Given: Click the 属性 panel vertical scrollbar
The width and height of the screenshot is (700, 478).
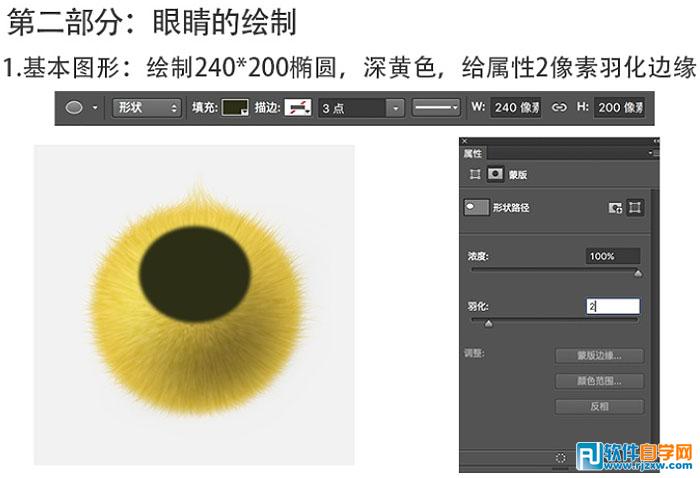Looking at the screenshot, I should (654, 319).
